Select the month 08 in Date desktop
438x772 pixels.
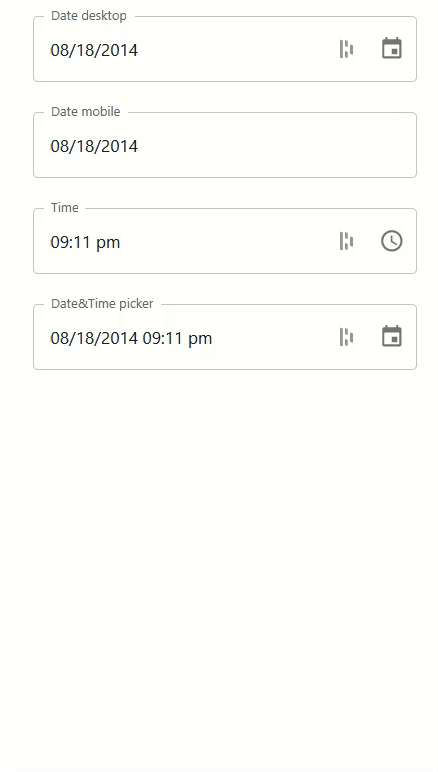(x=59, y=50)
